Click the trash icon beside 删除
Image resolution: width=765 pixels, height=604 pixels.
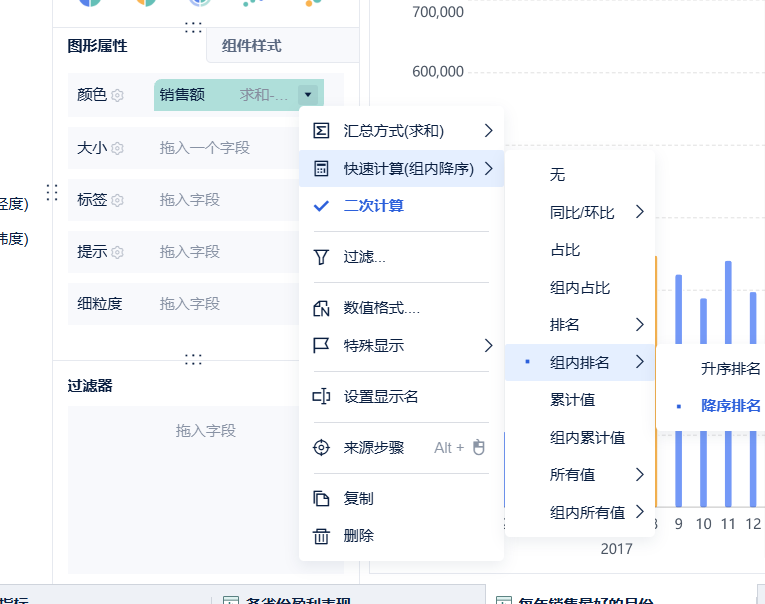[321, 536]
